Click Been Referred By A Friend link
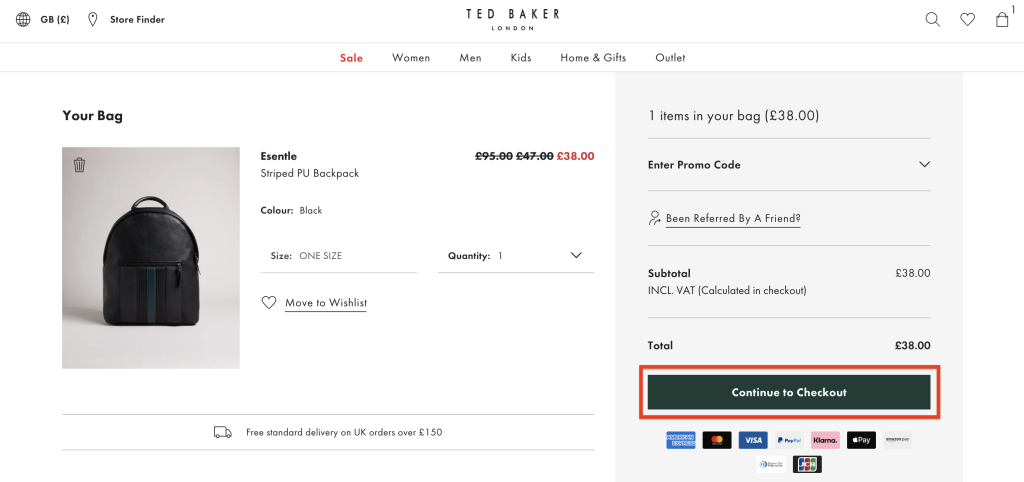 click(733, 218)
